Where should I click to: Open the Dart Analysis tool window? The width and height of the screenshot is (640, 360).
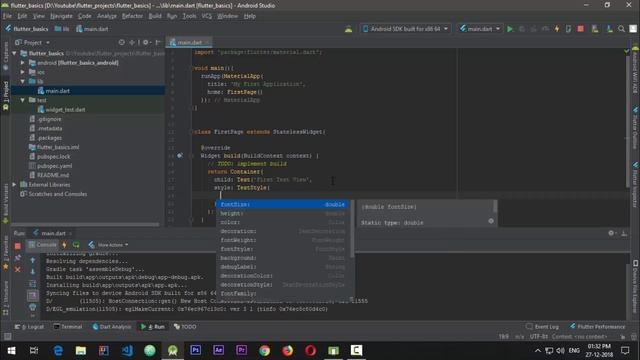click(111, 327)
